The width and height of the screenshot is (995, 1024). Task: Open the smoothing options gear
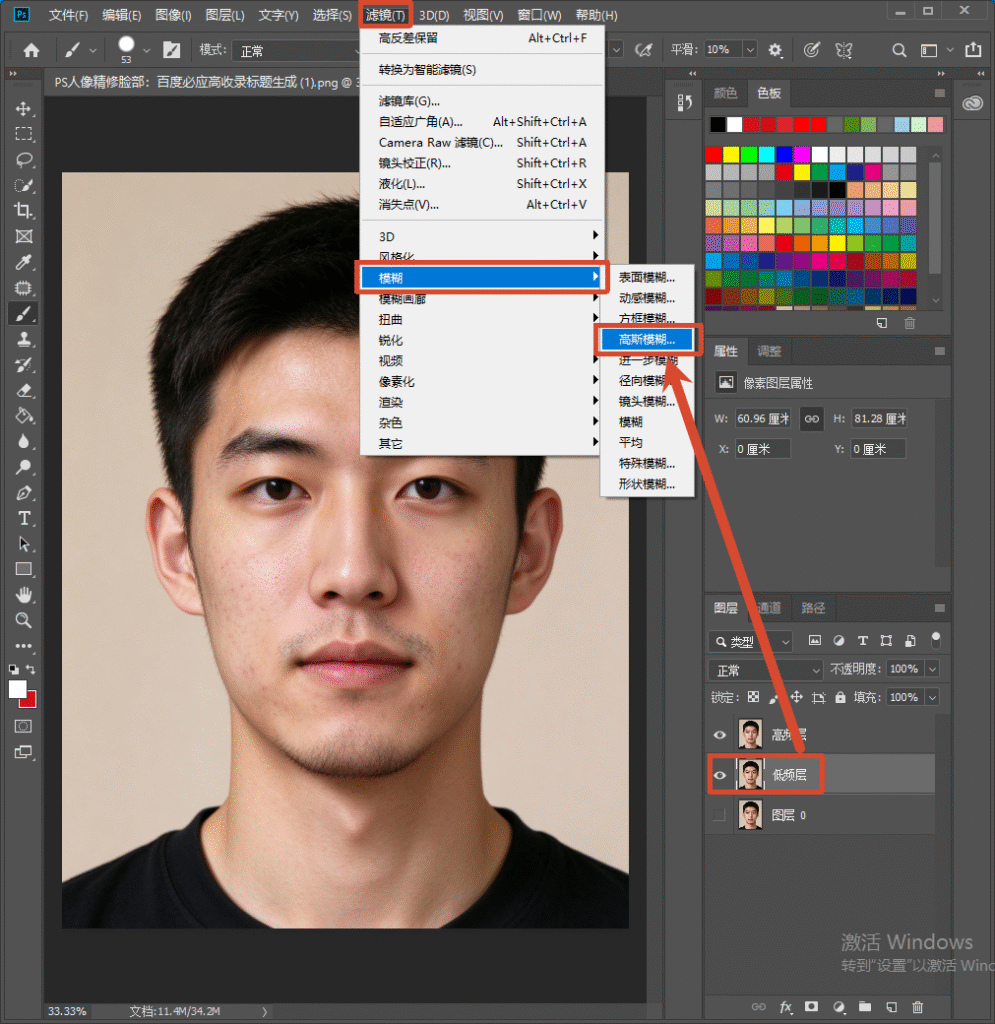[x=775, y=50]
